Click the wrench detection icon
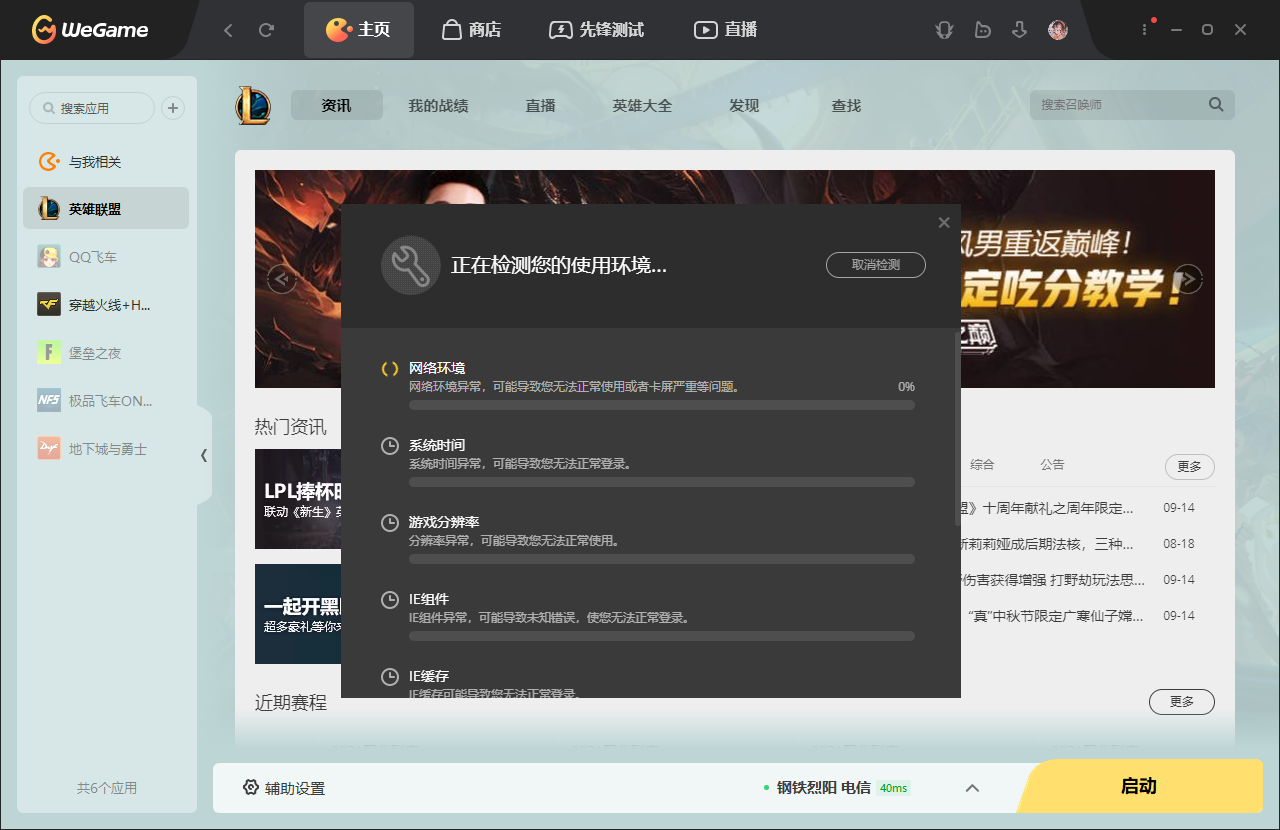 click(x=411, y=265)
